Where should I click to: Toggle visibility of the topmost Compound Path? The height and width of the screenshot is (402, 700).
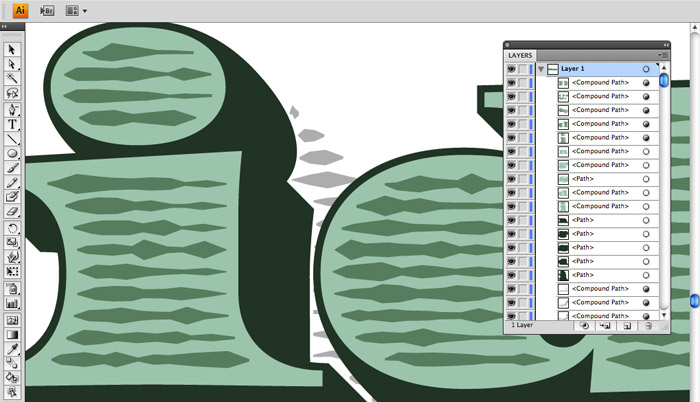click(512, 83)
